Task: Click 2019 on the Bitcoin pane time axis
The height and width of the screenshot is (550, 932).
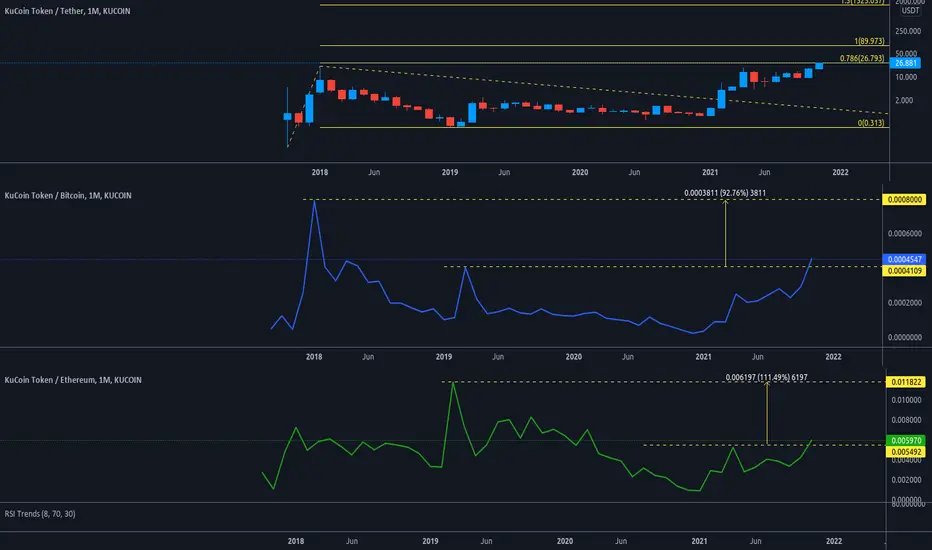Action: 444,357
